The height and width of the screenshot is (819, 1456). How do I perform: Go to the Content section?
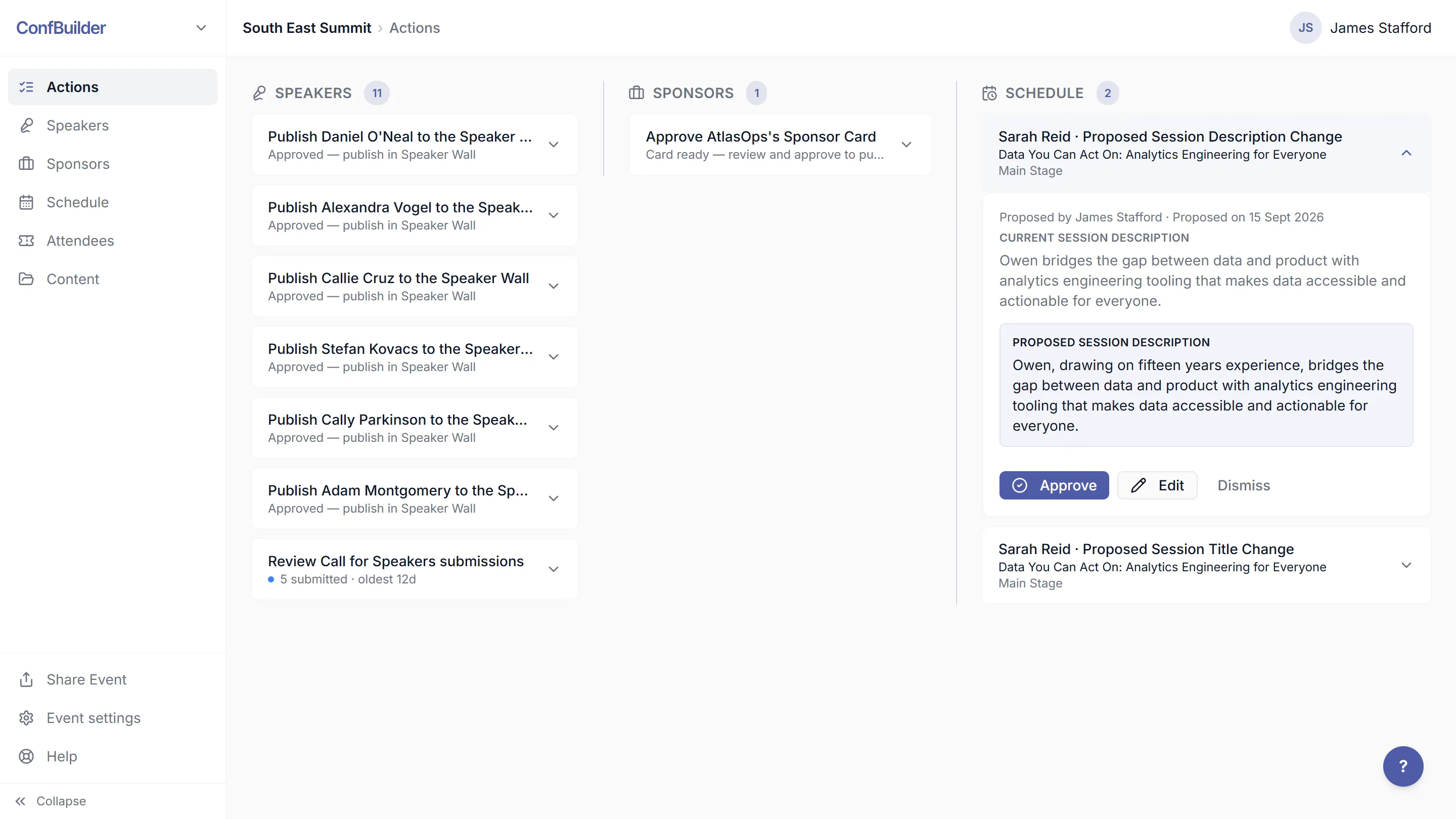coord(112,279)
